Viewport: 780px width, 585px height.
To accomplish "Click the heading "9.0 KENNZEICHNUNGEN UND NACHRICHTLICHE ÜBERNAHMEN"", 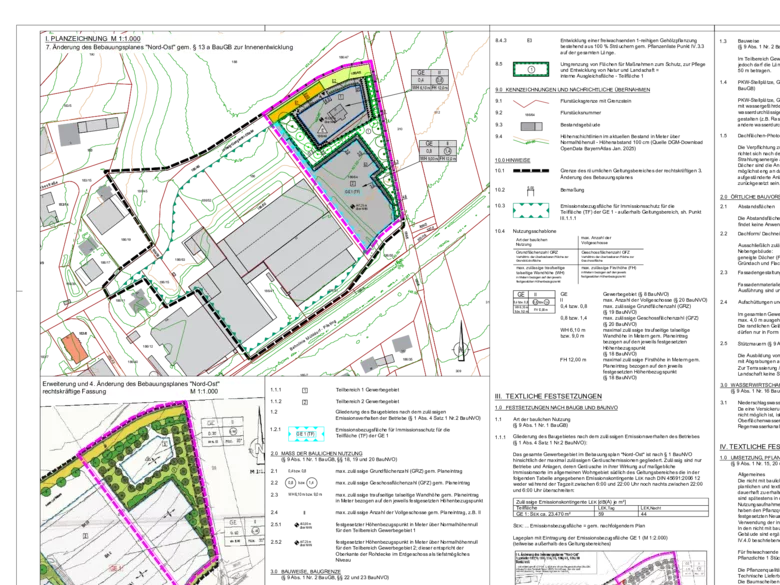I will [572, 90].
